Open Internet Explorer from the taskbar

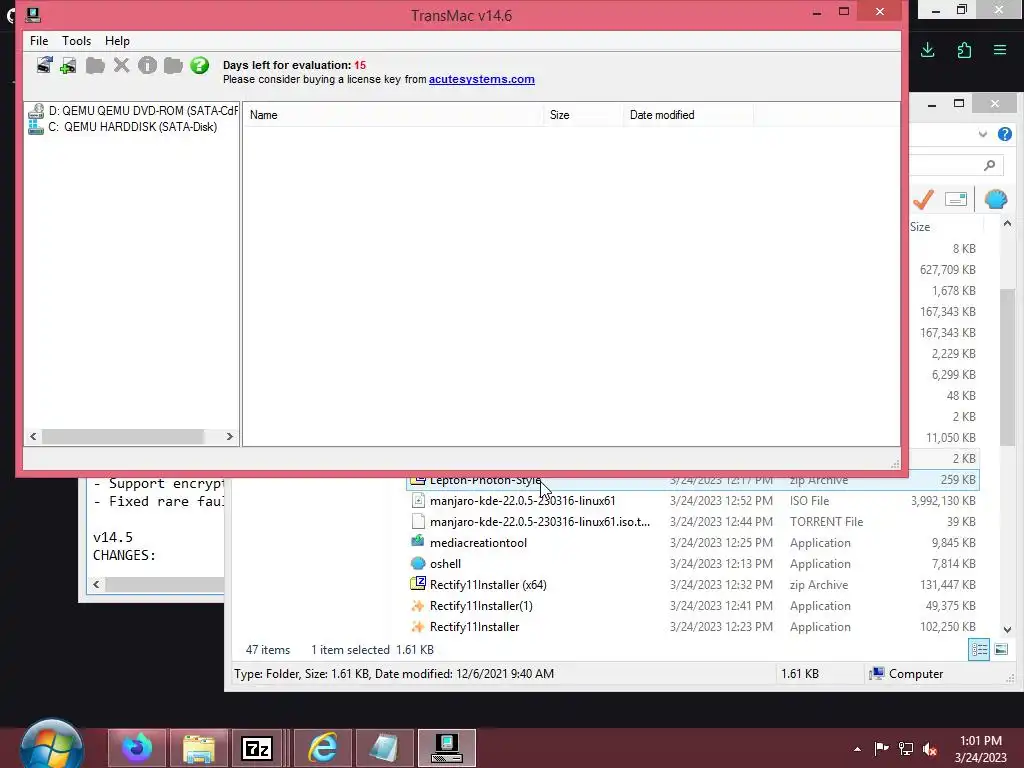[323, 748]
